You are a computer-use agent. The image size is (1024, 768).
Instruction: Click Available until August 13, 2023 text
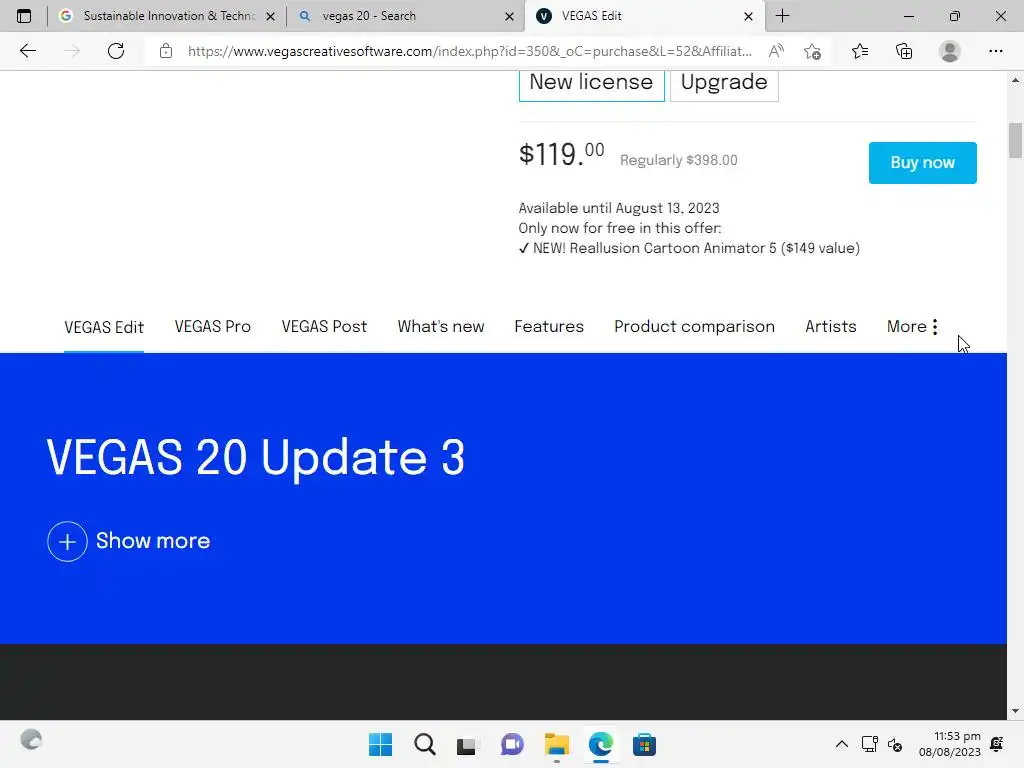tap(619, 208)
